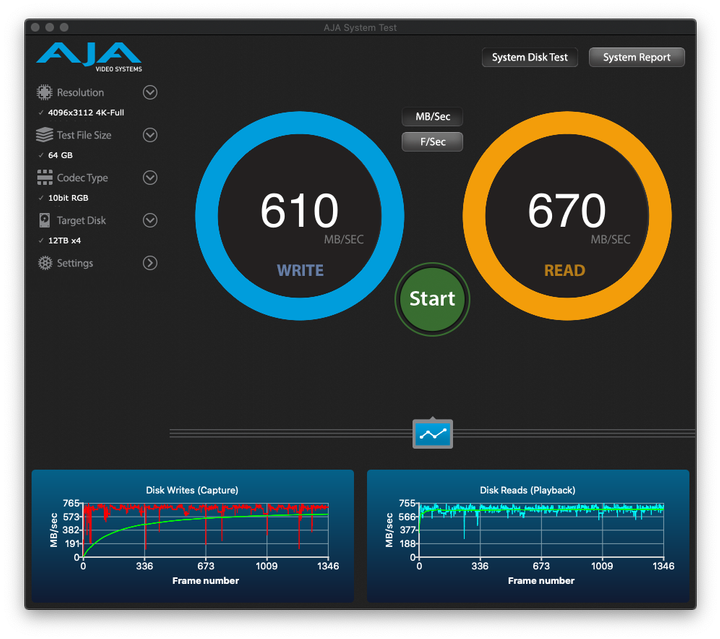The image size is (720, 639).
Task: Select the System Disk Test tab
Action: [529, 58]
